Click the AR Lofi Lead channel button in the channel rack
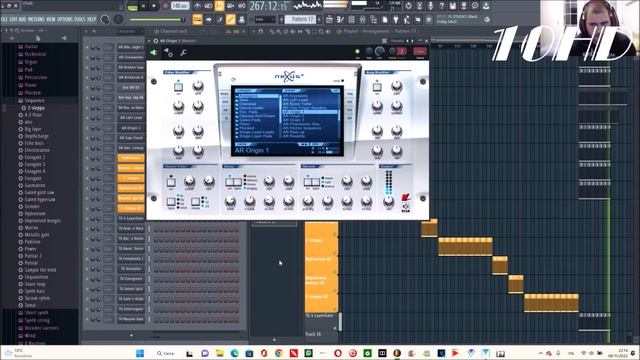Viewport: 640px width, 360px height. click(x=131, y=118)
